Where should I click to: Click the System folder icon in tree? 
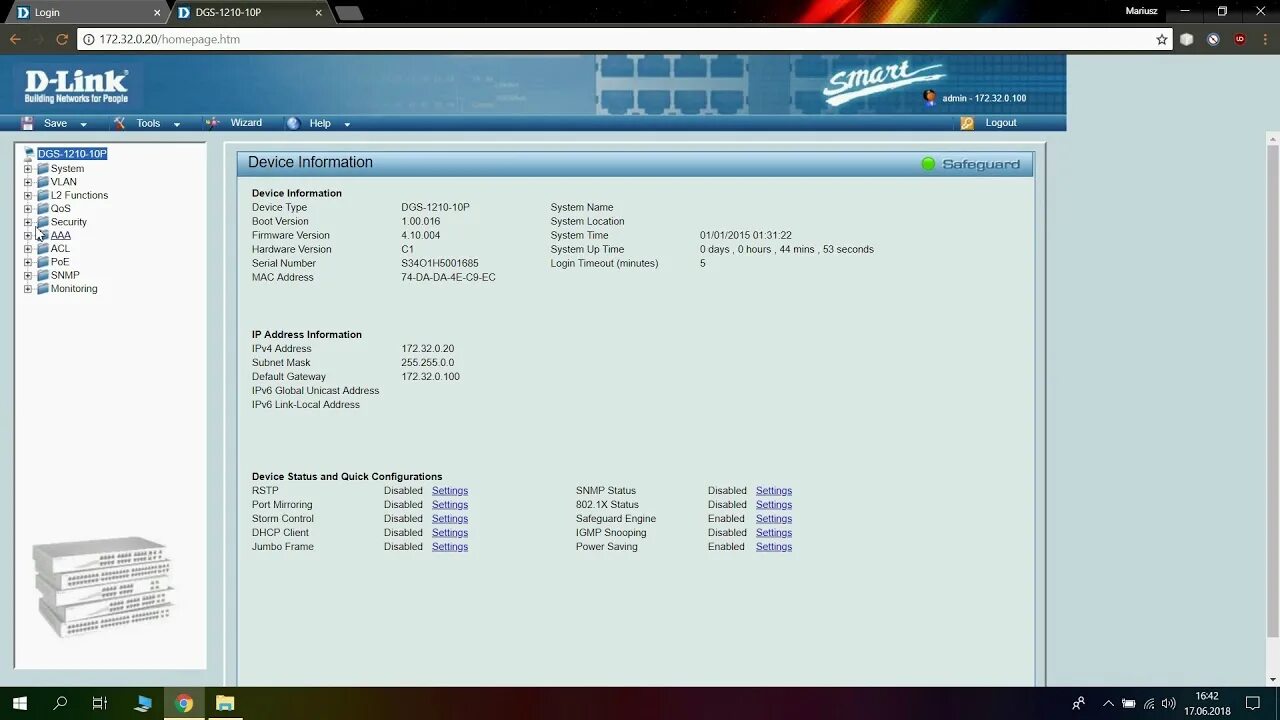[x=43, y=168]
